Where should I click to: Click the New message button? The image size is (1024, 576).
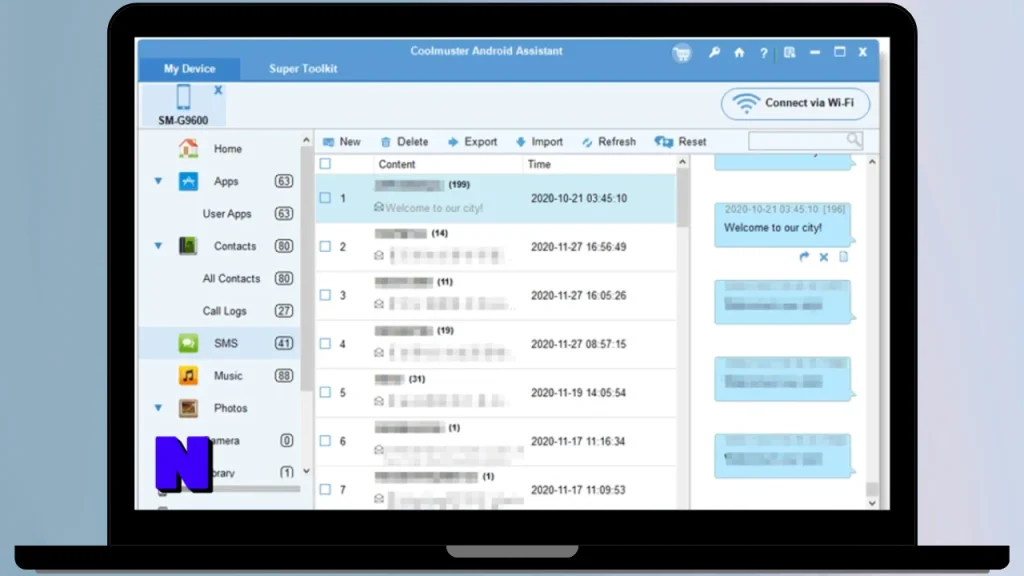[x=342, y=142]
